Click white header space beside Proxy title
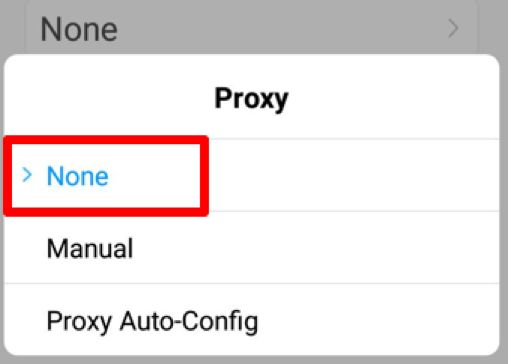This screenshot has height=364, width=508. click(393, 97)
